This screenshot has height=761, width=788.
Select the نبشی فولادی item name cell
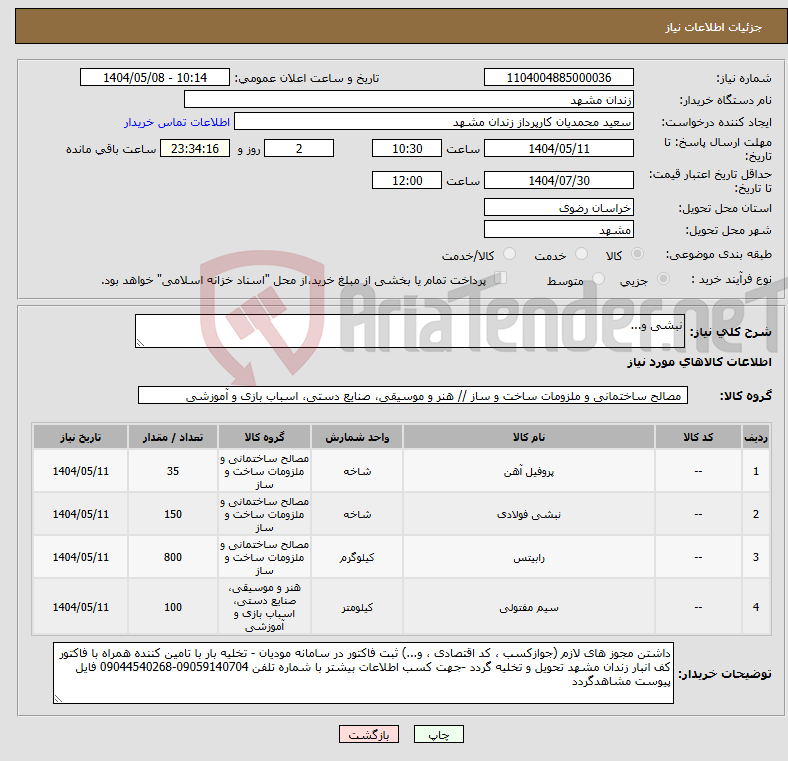529,514
